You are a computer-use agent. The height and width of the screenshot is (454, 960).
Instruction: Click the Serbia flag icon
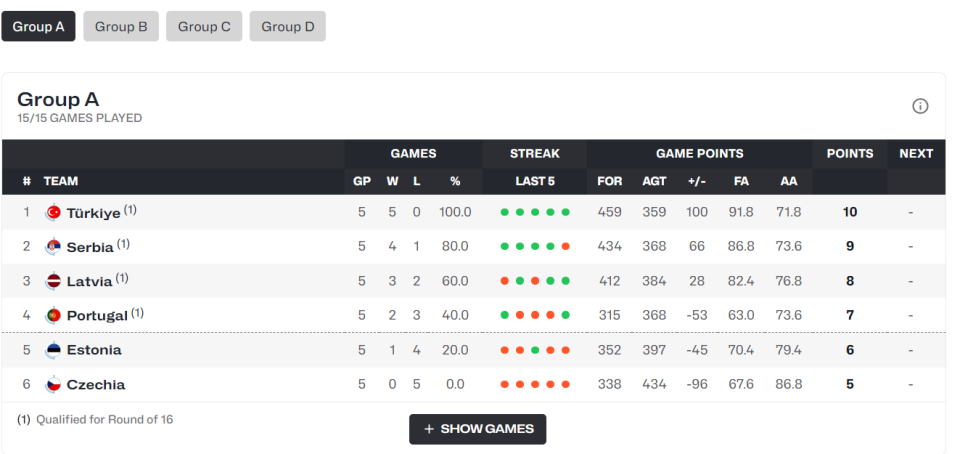(54, 247)
